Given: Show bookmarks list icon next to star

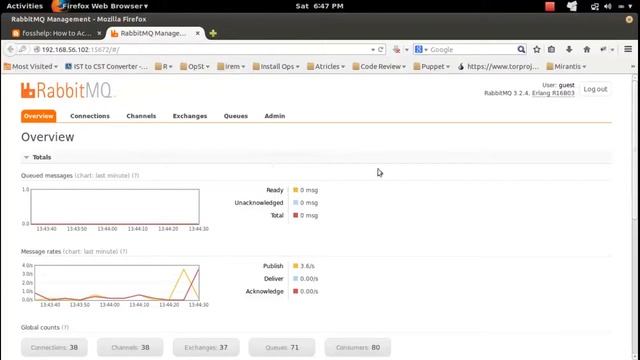Looking at the screenshot, I should pos(551,49).
